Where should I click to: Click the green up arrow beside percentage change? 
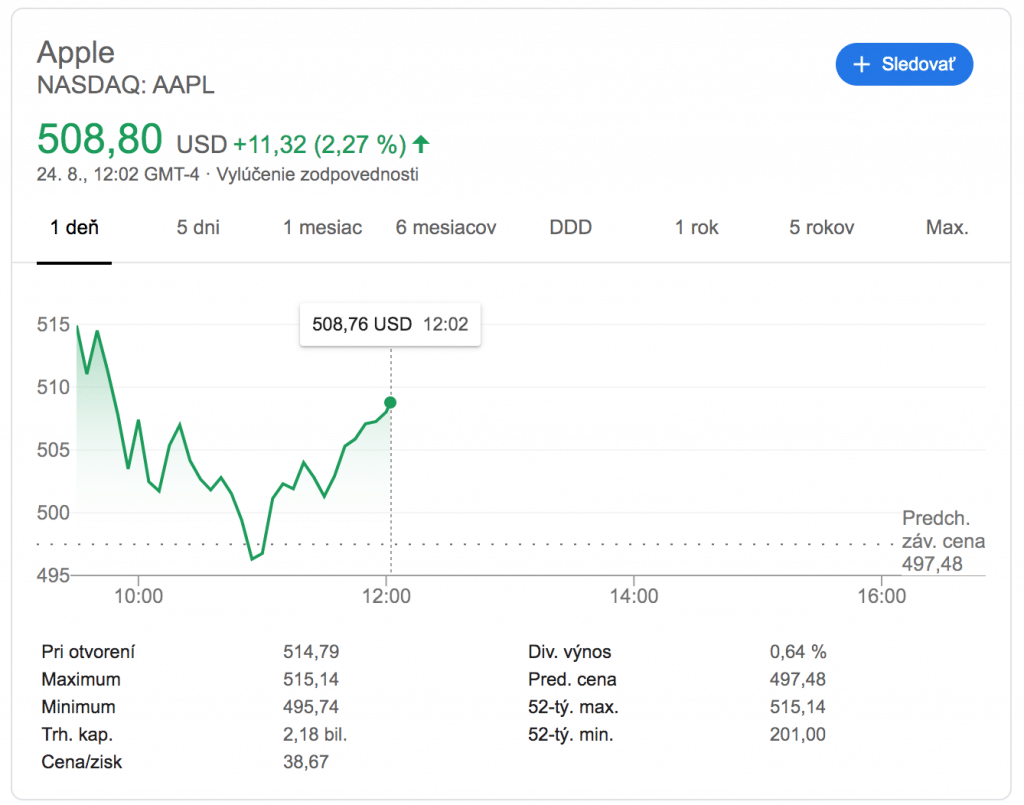(421, 144)
